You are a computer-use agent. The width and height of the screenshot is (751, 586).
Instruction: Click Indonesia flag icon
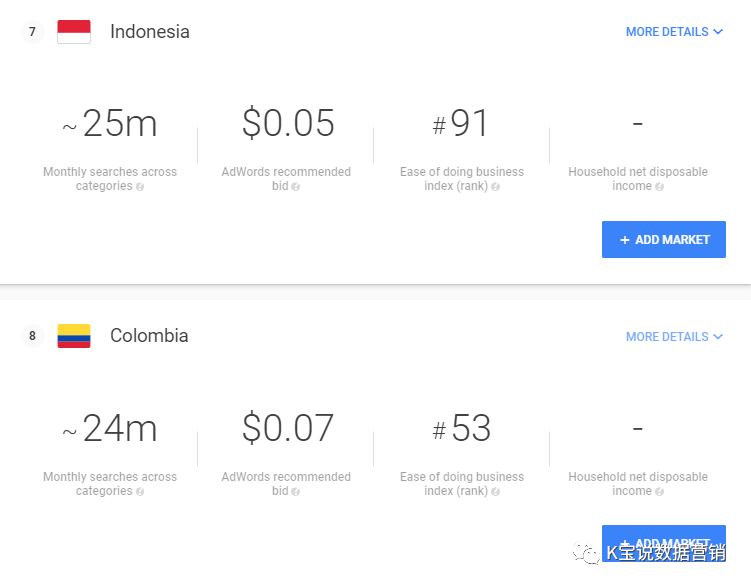click(x=74, y=32)
